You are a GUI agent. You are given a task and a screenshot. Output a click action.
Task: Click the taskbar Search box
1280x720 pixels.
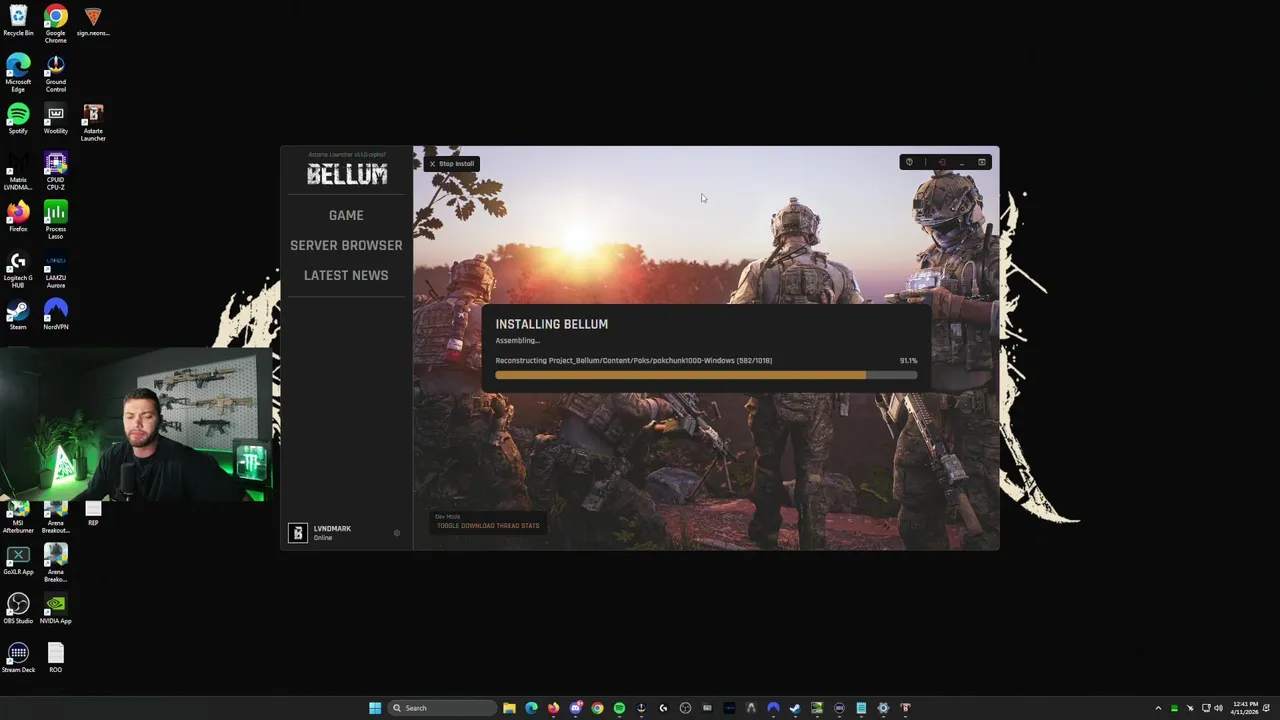[442, 708]
